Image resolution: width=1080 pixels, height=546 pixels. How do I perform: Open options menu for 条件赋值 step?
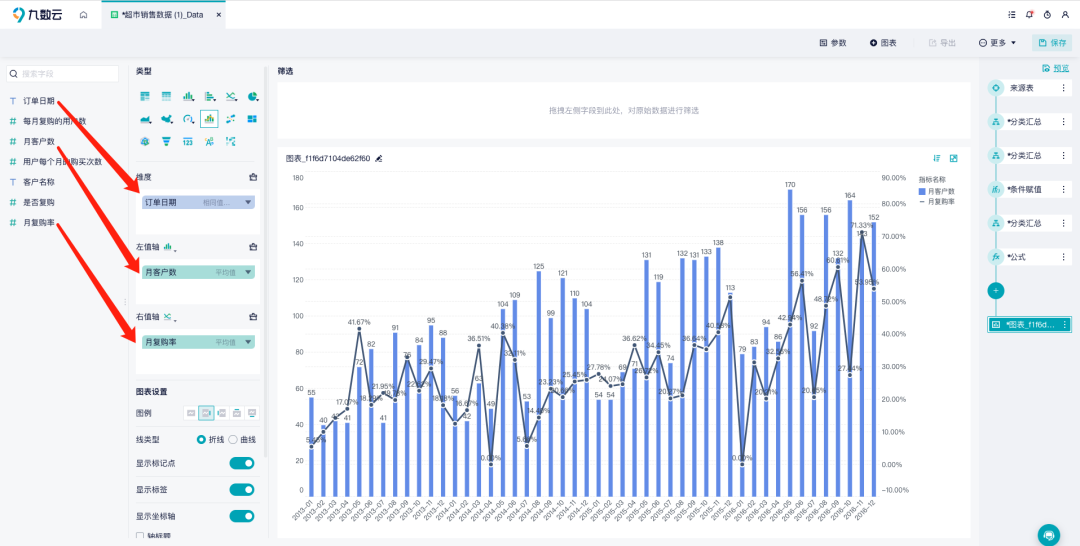[x=1064, y=189]
